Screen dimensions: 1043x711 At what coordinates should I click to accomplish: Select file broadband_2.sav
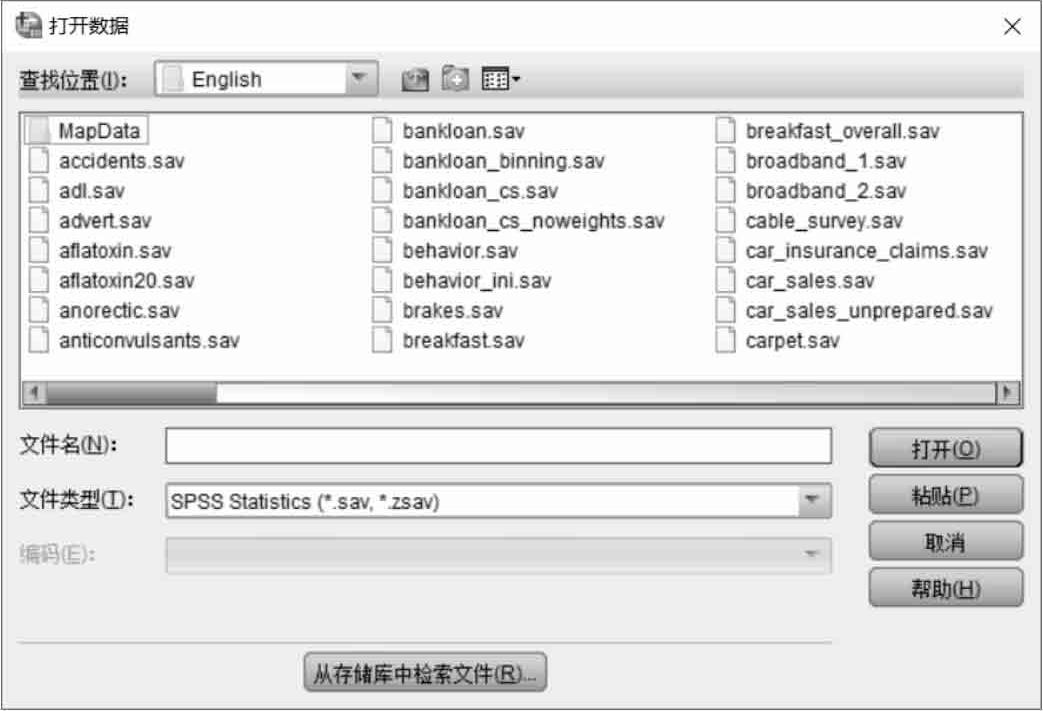point(812,191)
